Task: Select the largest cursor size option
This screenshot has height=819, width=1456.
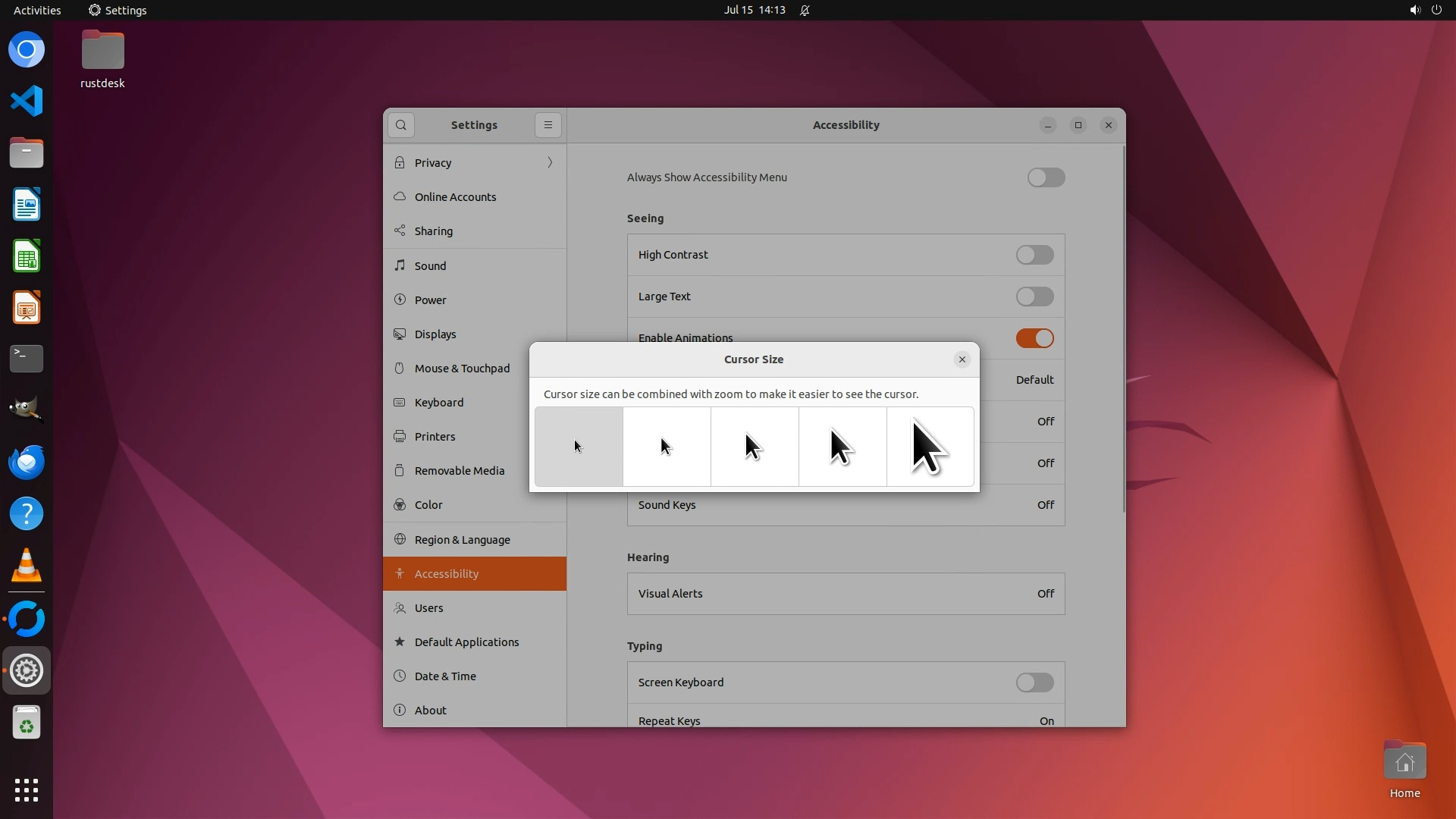Action: click(x=930, y=447)
